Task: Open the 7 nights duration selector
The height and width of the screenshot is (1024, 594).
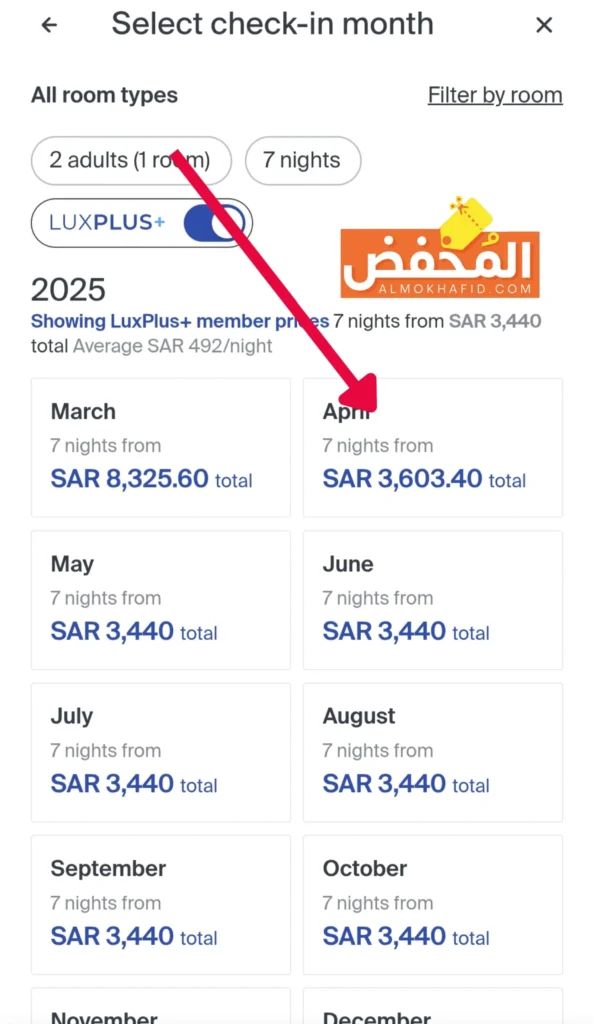Action: pyautogui.click(x=303, y=160)
